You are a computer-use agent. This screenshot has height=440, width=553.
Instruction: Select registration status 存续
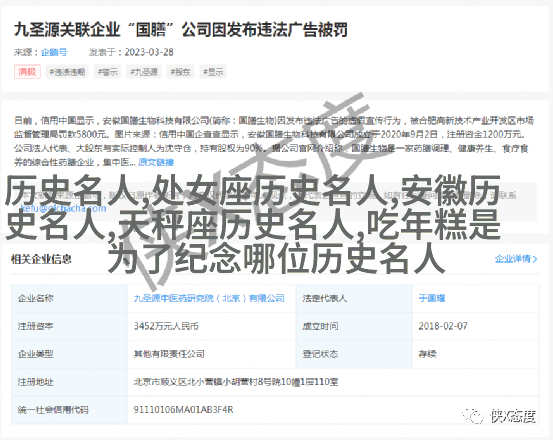click(x=427, y=354)
